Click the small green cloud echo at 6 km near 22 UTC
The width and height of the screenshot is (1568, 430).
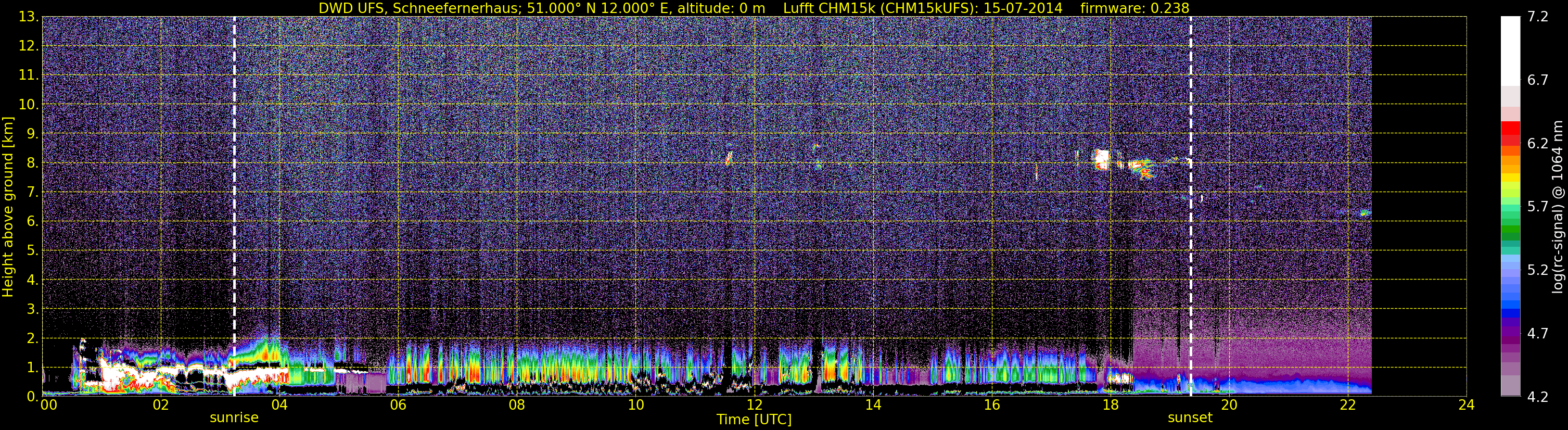1366,212
